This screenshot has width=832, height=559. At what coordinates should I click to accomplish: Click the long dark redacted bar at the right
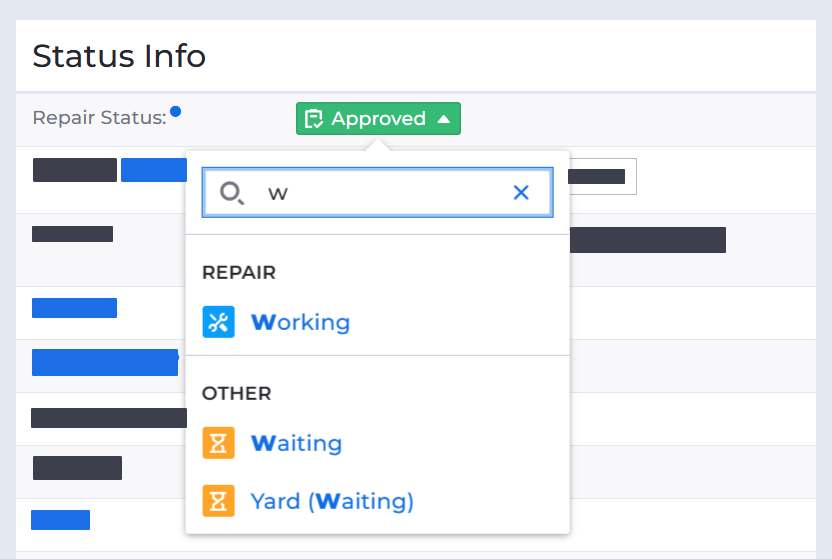point(648,240)
